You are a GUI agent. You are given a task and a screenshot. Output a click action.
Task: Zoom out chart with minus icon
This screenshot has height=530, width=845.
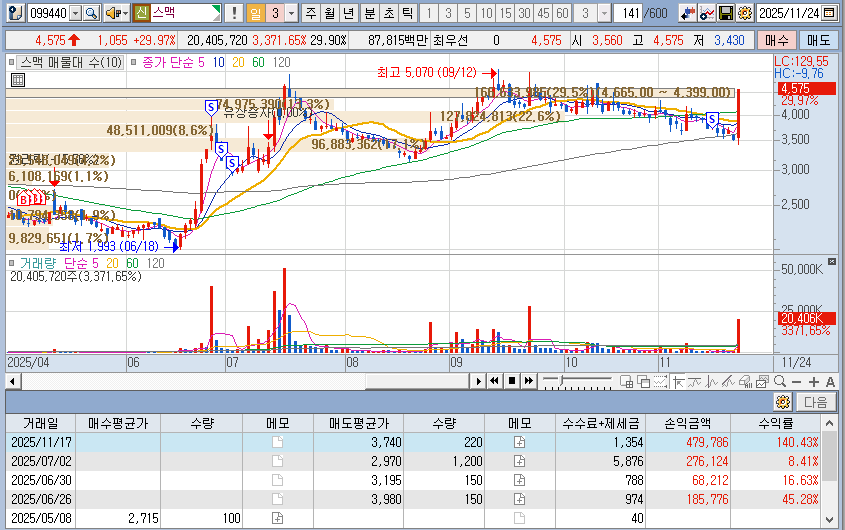pyautogui.click(x=796, y=382)
